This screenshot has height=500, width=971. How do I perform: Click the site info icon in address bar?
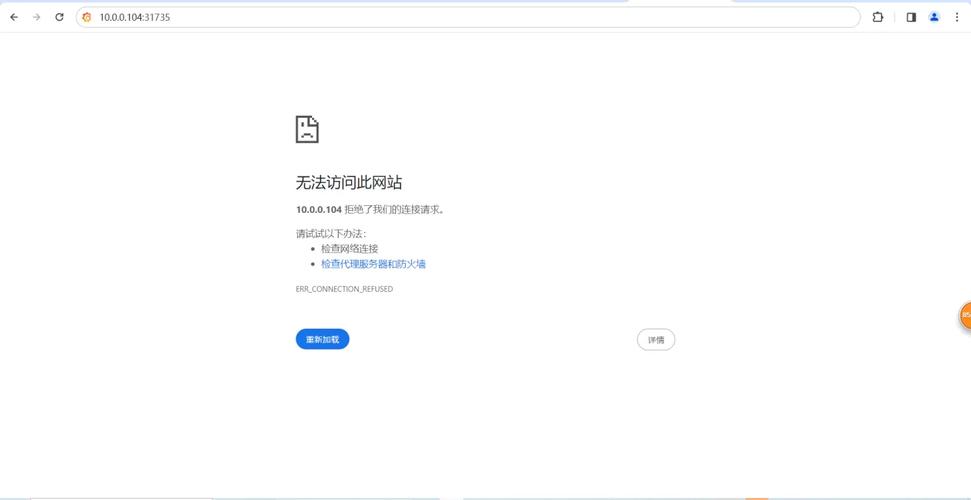click(87, 17)
